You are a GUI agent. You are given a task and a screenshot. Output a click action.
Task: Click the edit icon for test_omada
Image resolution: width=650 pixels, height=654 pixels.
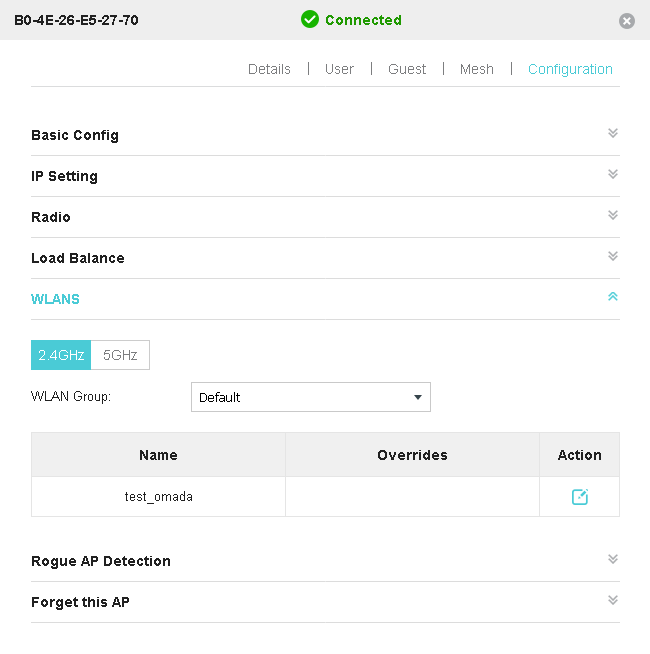[x=580, y=497]
